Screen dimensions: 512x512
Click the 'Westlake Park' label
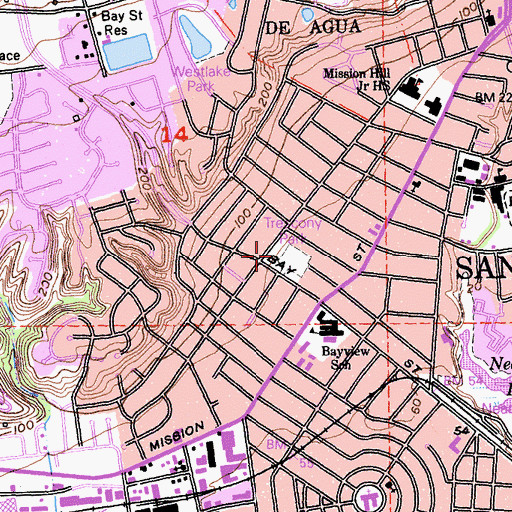[202, 79]
